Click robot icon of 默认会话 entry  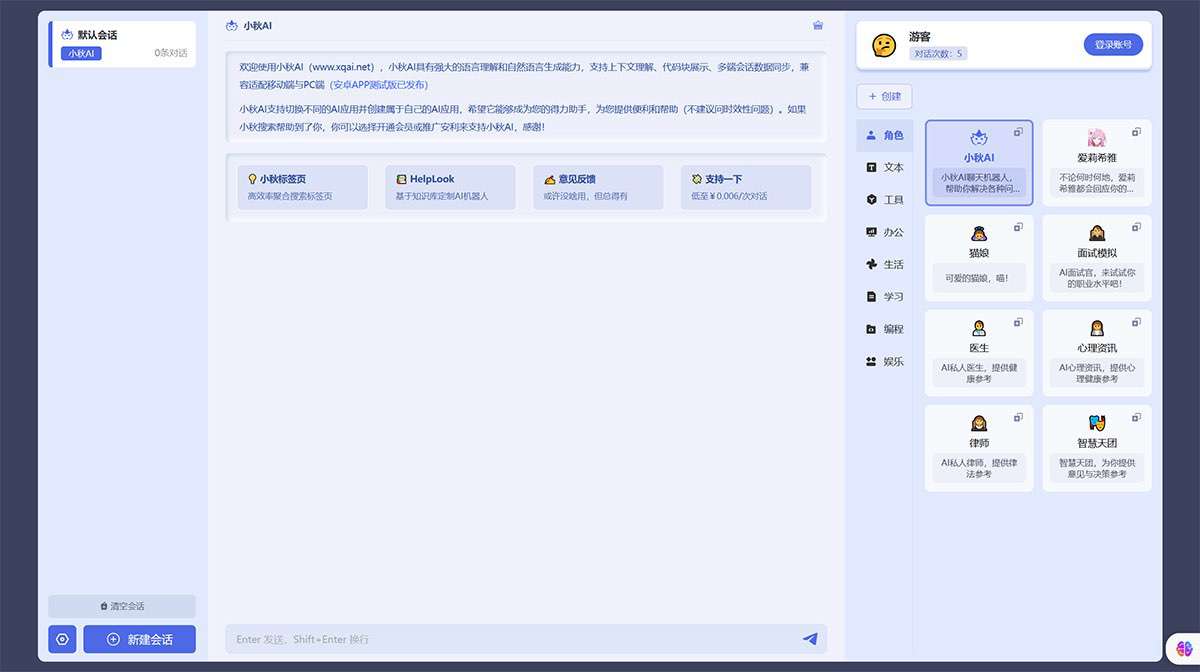(x=67, y=35)
